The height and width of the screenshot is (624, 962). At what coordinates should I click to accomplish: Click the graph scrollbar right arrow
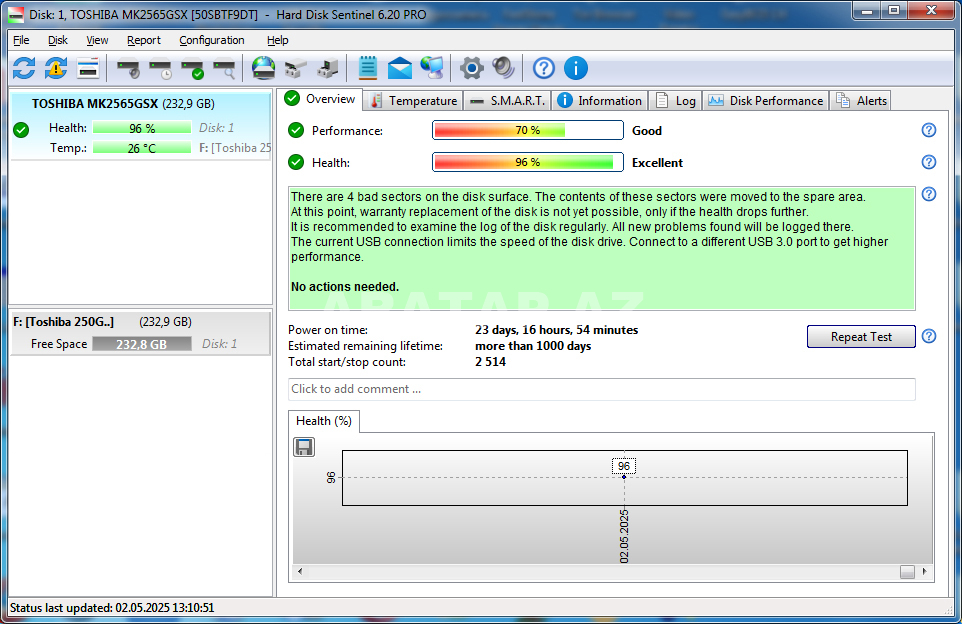tap(925, 571)
